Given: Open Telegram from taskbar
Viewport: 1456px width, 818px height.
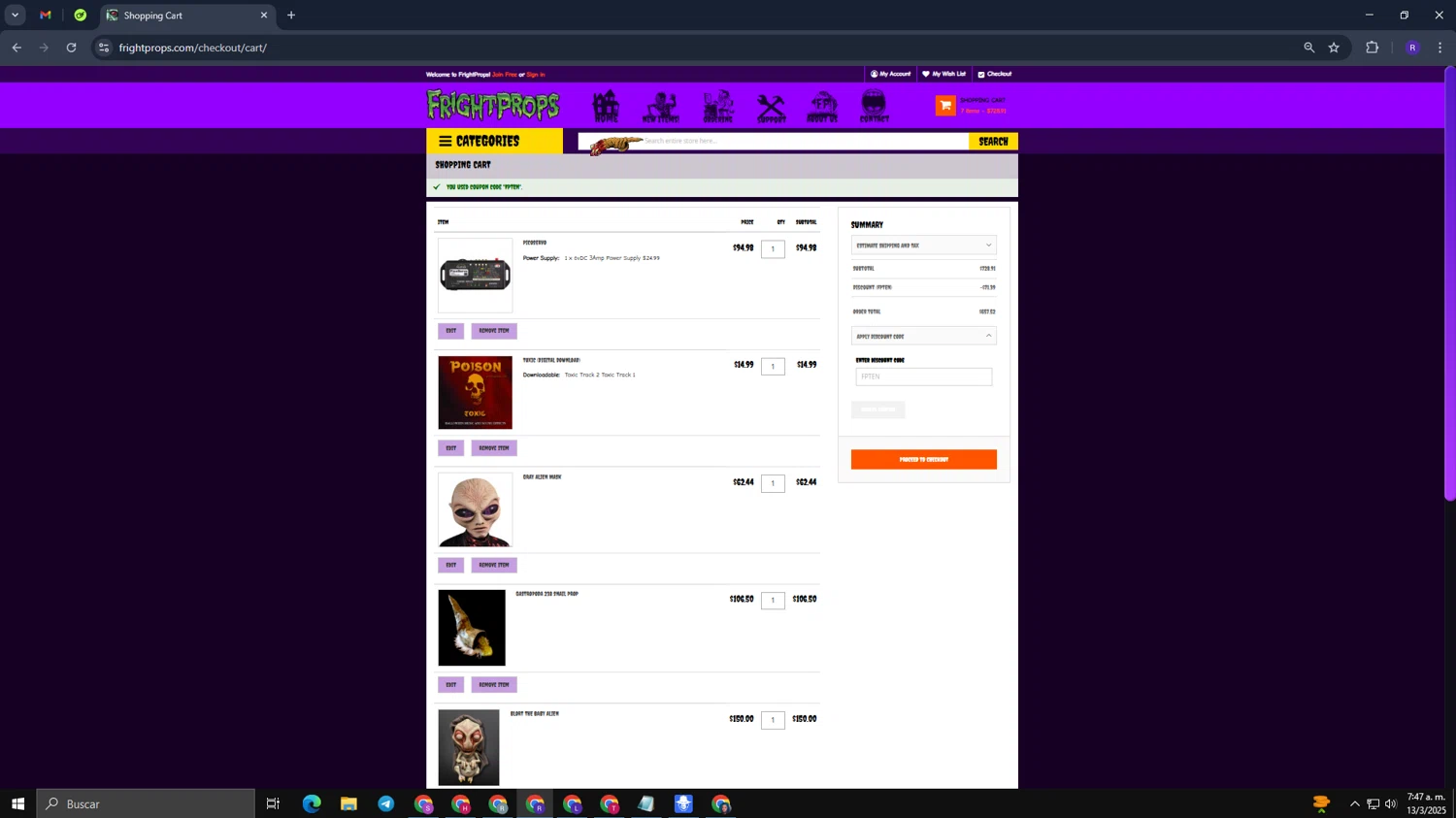Looking at the screenshot, I should 386,803.
